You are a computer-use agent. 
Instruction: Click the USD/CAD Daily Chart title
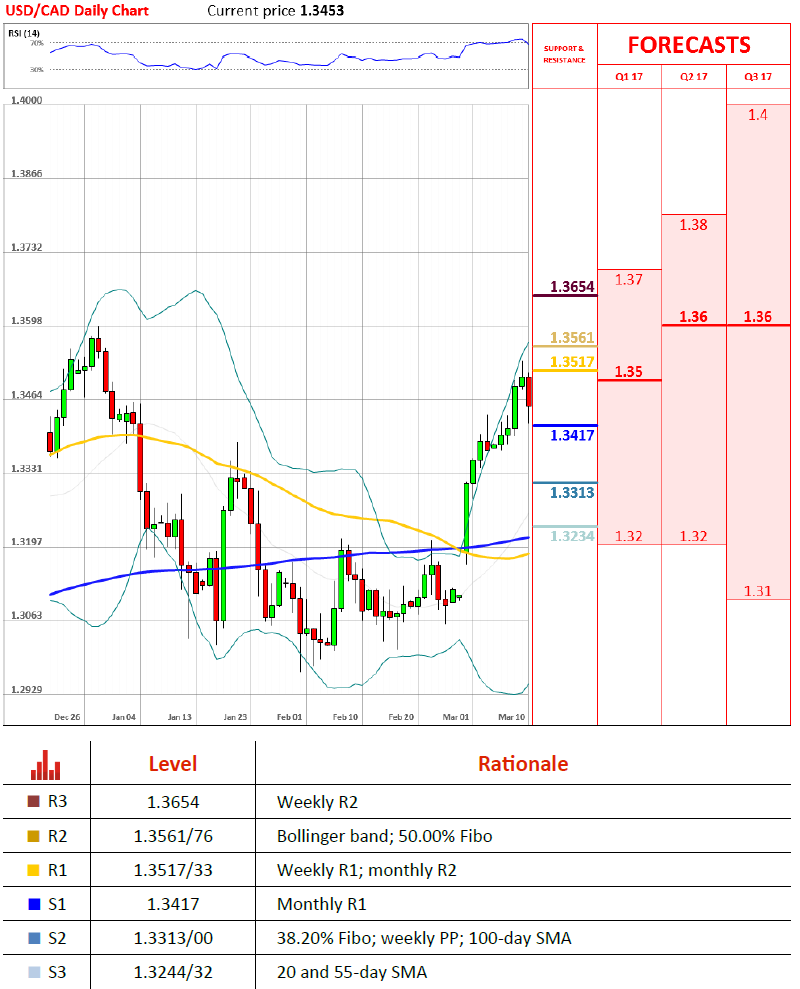tap(77, 11)
